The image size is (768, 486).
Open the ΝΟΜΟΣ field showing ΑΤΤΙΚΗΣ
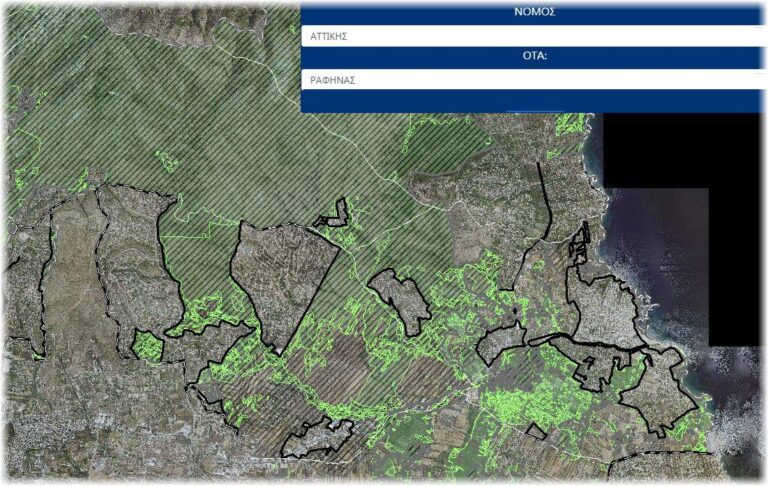pos(530,35)
